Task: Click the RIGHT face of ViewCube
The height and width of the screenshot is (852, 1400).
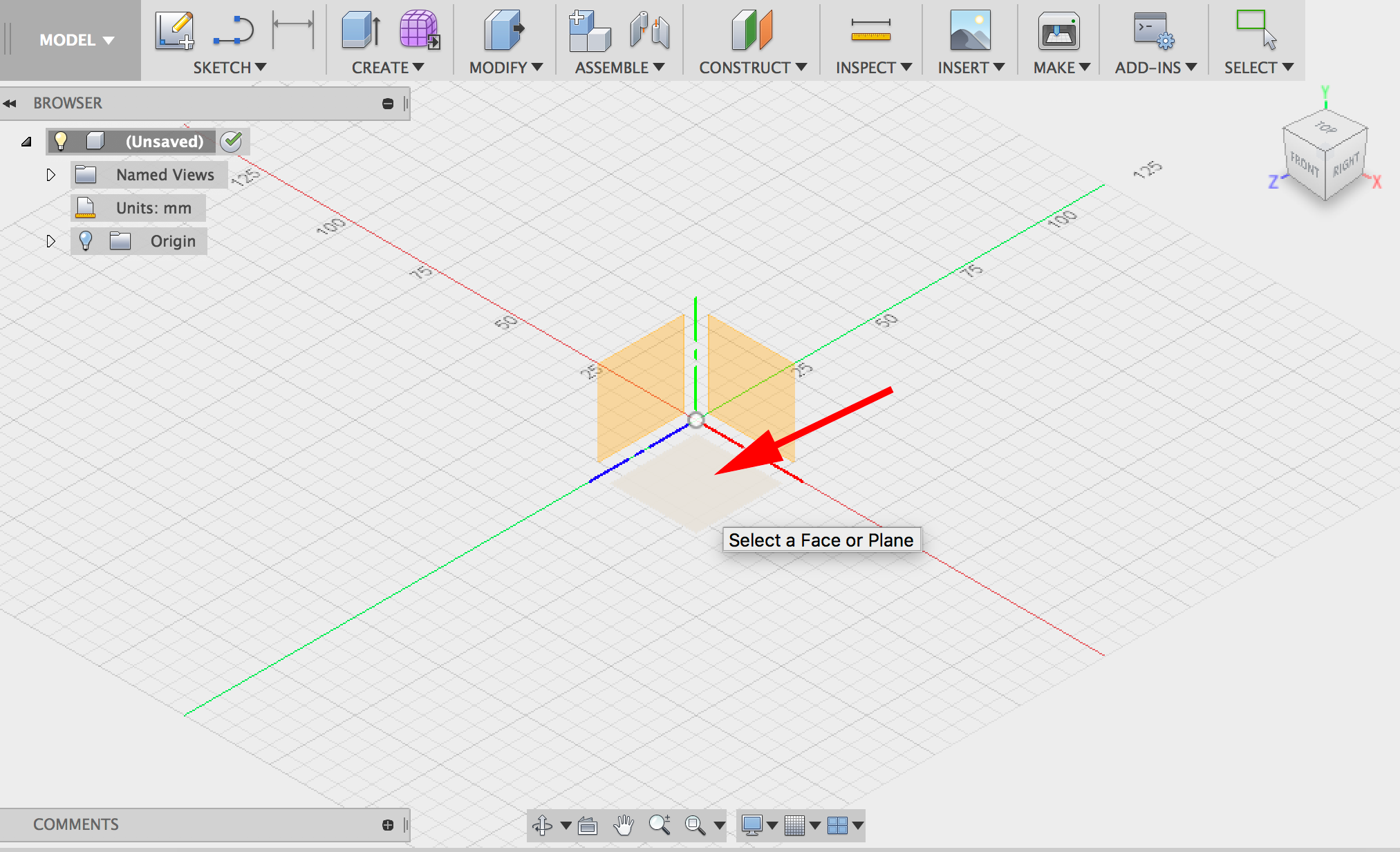Action: [1346, 164]
